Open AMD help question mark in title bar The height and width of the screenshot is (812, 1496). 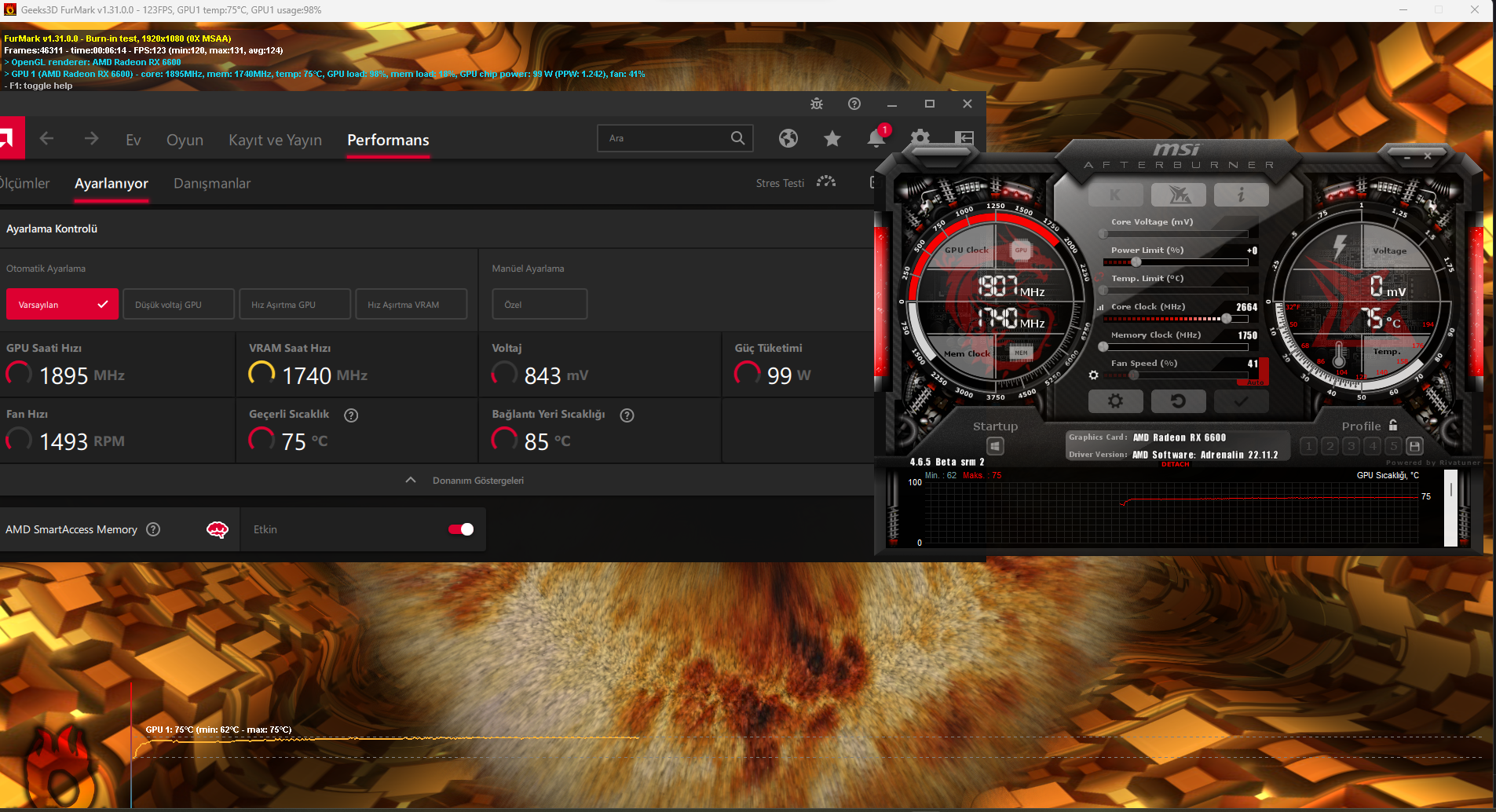pos(854,104)
